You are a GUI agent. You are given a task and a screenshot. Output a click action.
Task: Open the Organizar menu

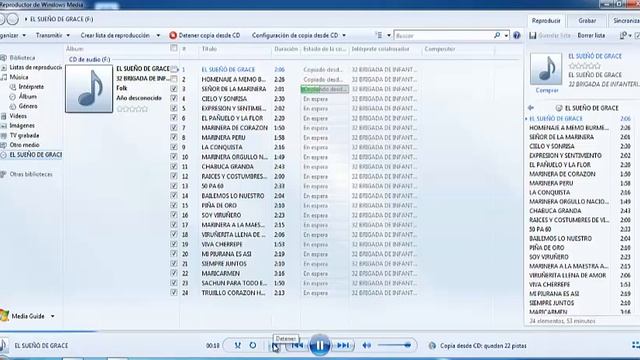(13, 36)
